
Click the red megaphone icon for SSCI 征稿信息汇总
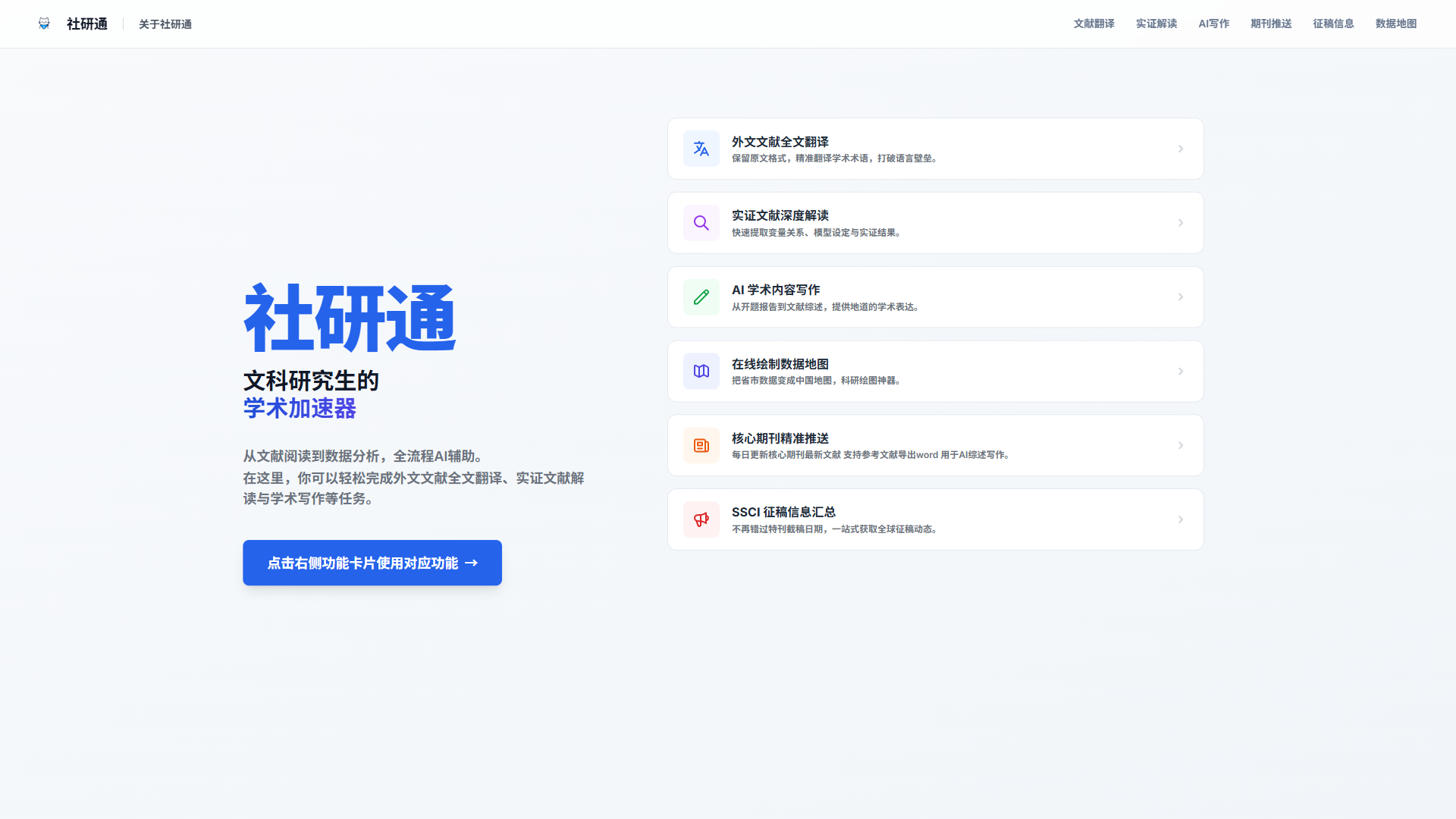click(701, 519)
